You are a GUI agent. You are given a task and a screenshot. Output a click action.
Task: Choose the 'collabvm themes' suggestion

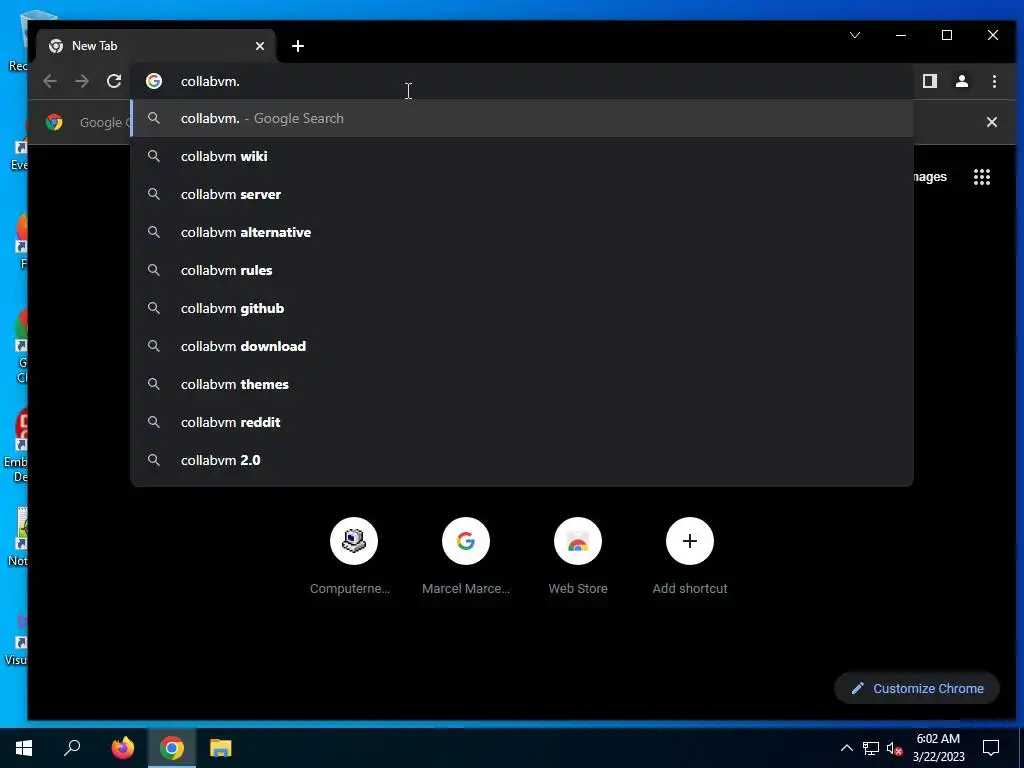(522, 384)
